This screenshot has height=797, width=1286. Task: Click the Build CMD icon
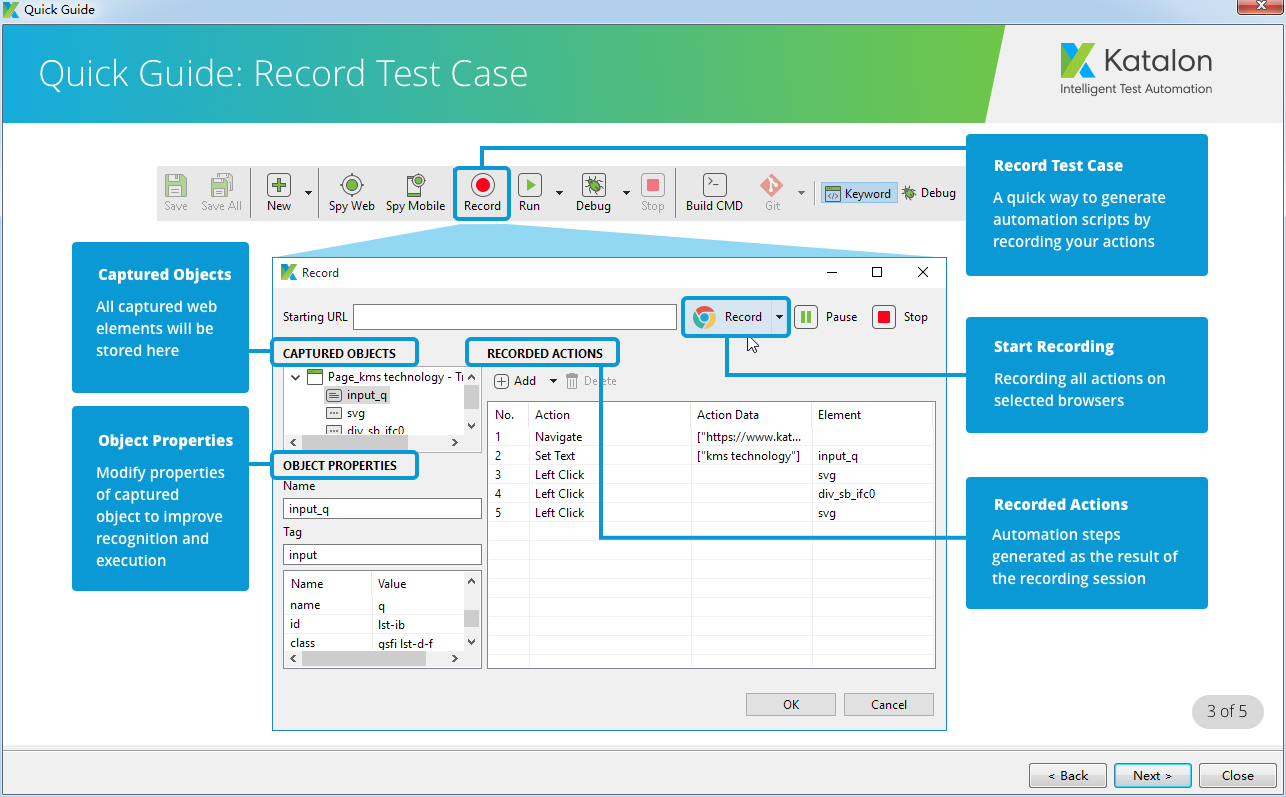click(714, 186)
